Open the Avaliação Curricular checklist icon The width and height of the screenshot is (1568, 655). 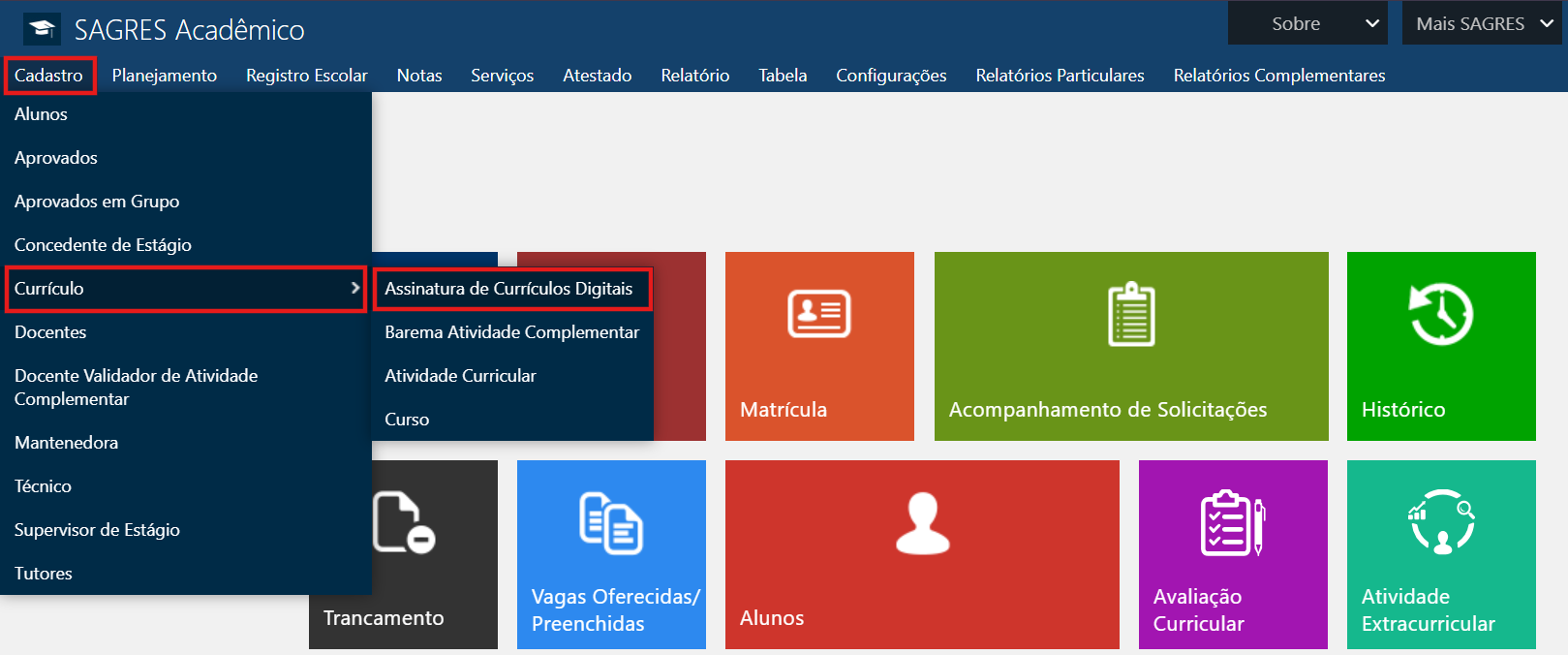coord(1233,523)
